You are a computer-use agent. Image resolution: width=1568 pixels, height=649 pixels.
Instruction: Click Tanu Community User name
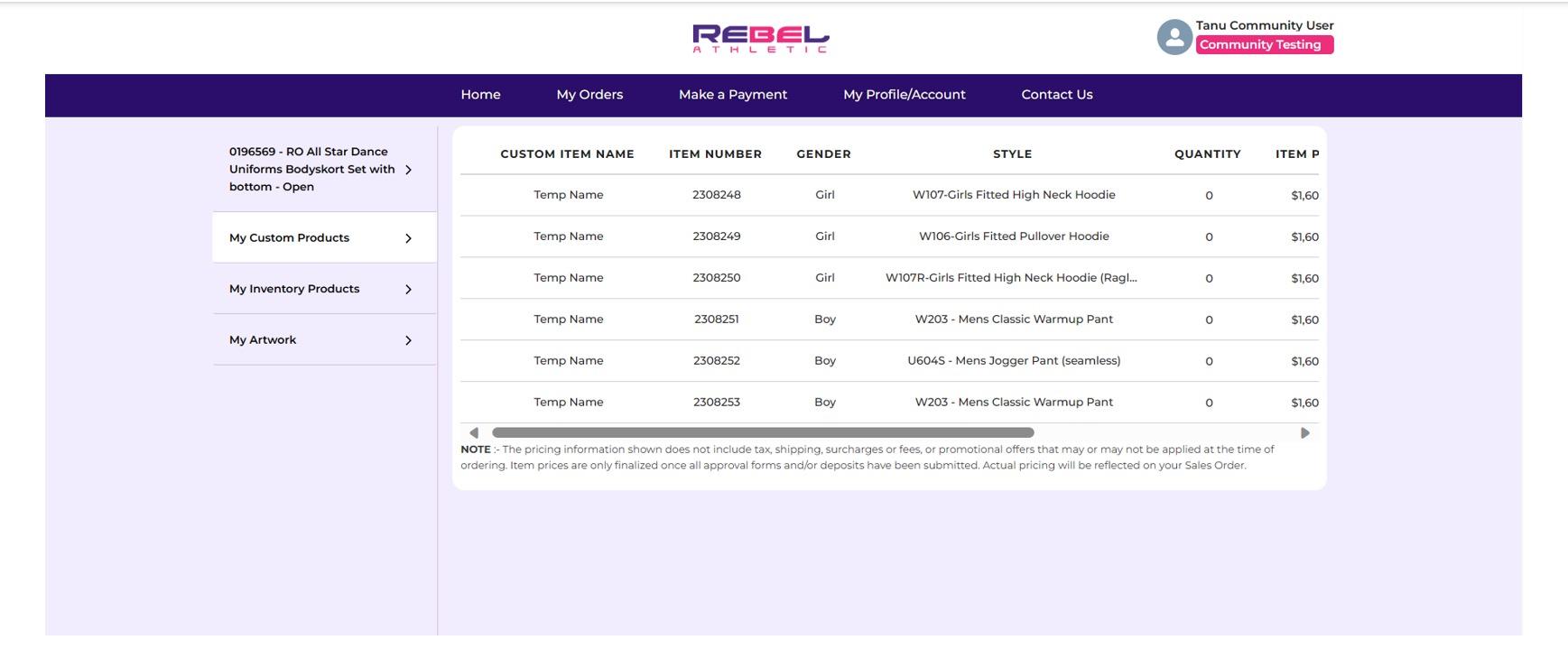coord(1265,25)
